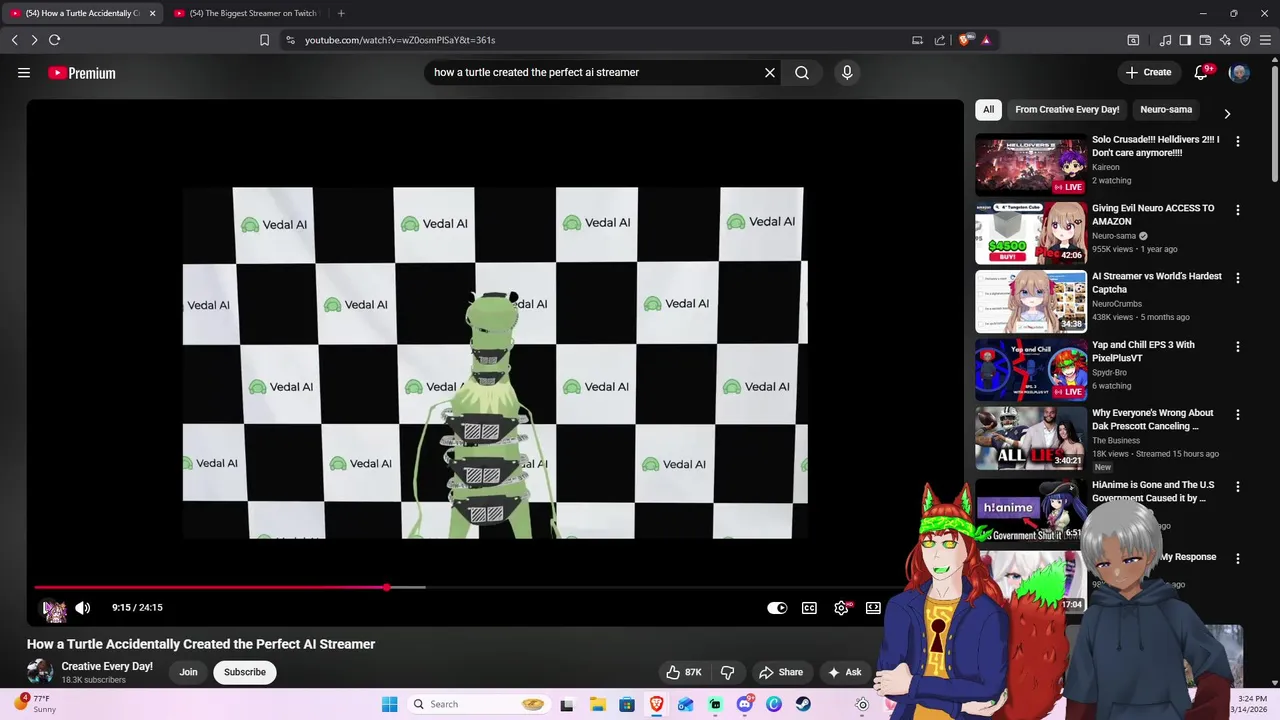This screenshot has width=1280, height=720.
Task: Reload the page with the refresh icon
Action: (x=55, y=40)
